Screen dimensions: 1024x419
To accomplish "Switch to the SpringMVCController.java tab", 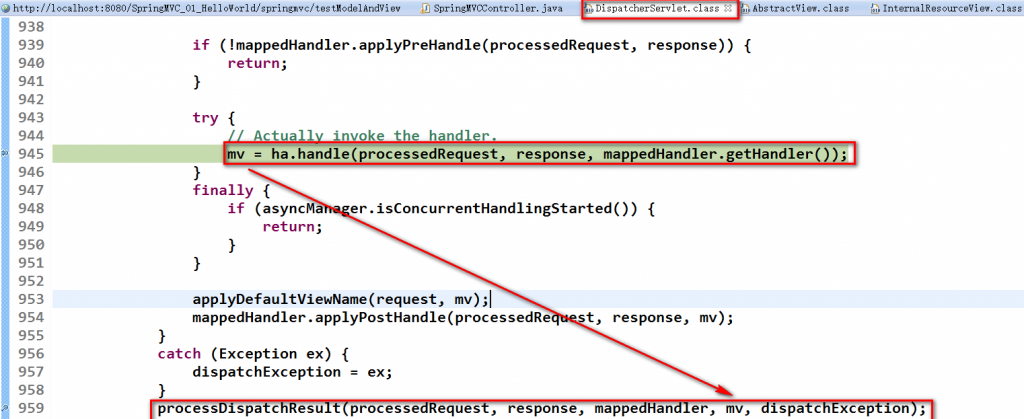I will pyautogui.click(x=498, y=9).
